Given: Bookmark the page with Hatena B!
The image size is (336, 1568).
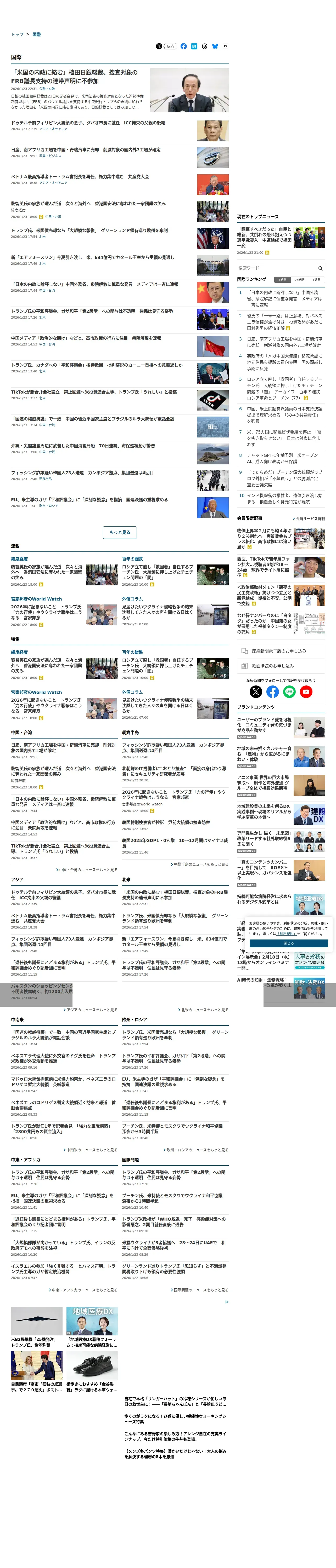Looking at the screenshot, I should [x=194, y=46].
